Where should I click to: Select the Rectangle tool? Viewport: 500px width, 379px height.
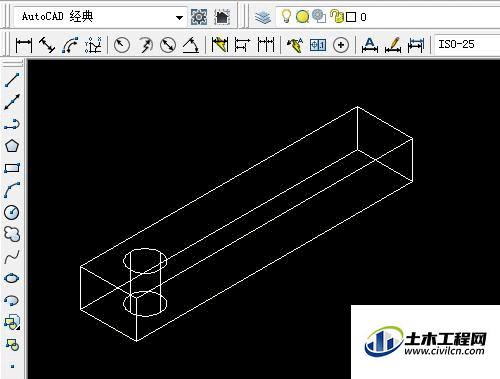point(12,168)
